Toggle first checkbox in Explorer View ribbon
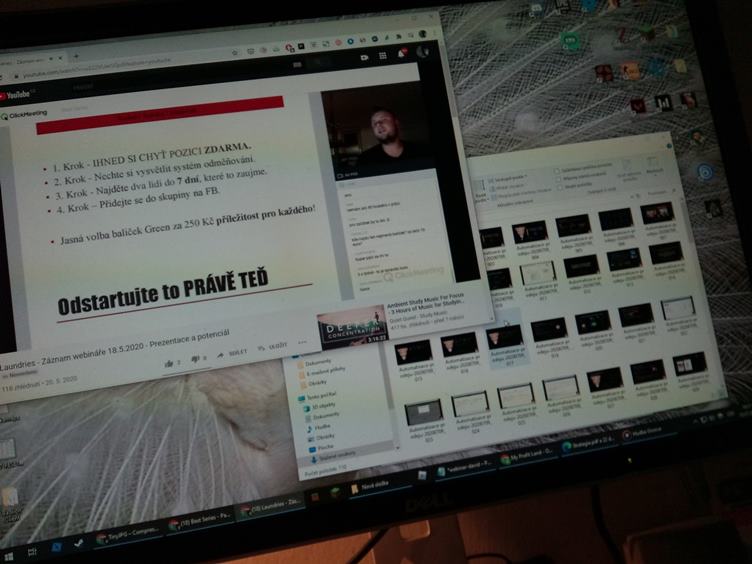 pyautogui.click(x=557, y=171)
